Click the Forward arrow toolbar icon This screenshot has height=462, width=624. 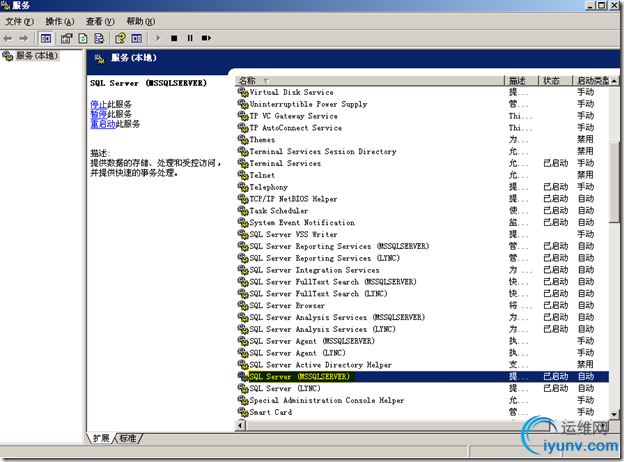pos(24,39)
